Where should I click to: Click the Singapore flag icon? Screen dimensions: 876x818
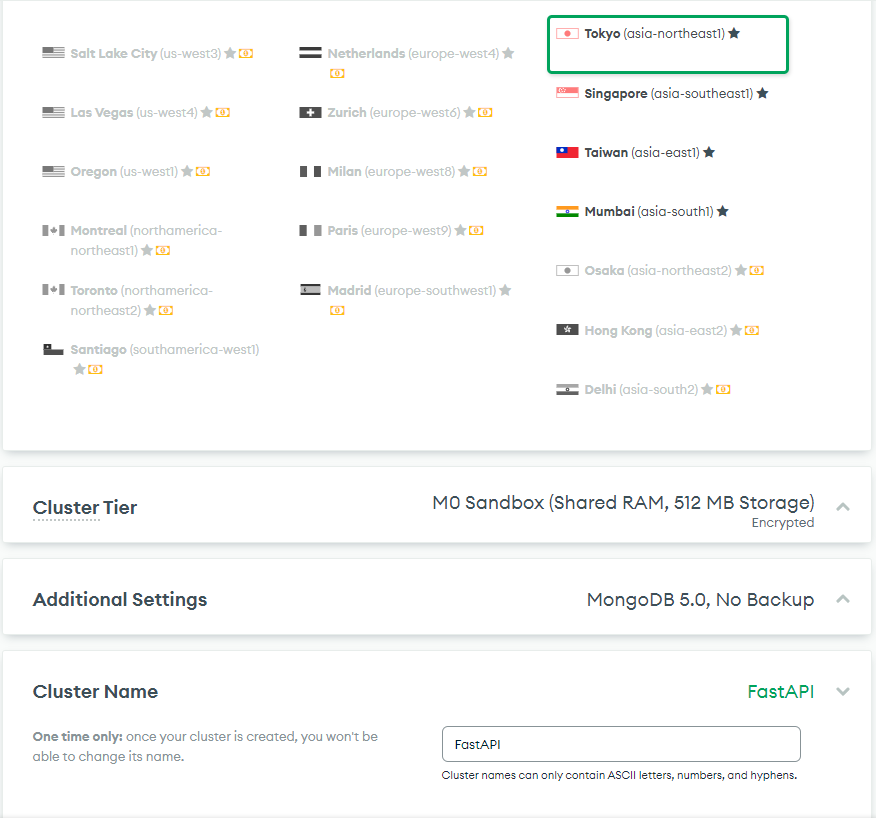pyautogui.click(x=567, y=93)
